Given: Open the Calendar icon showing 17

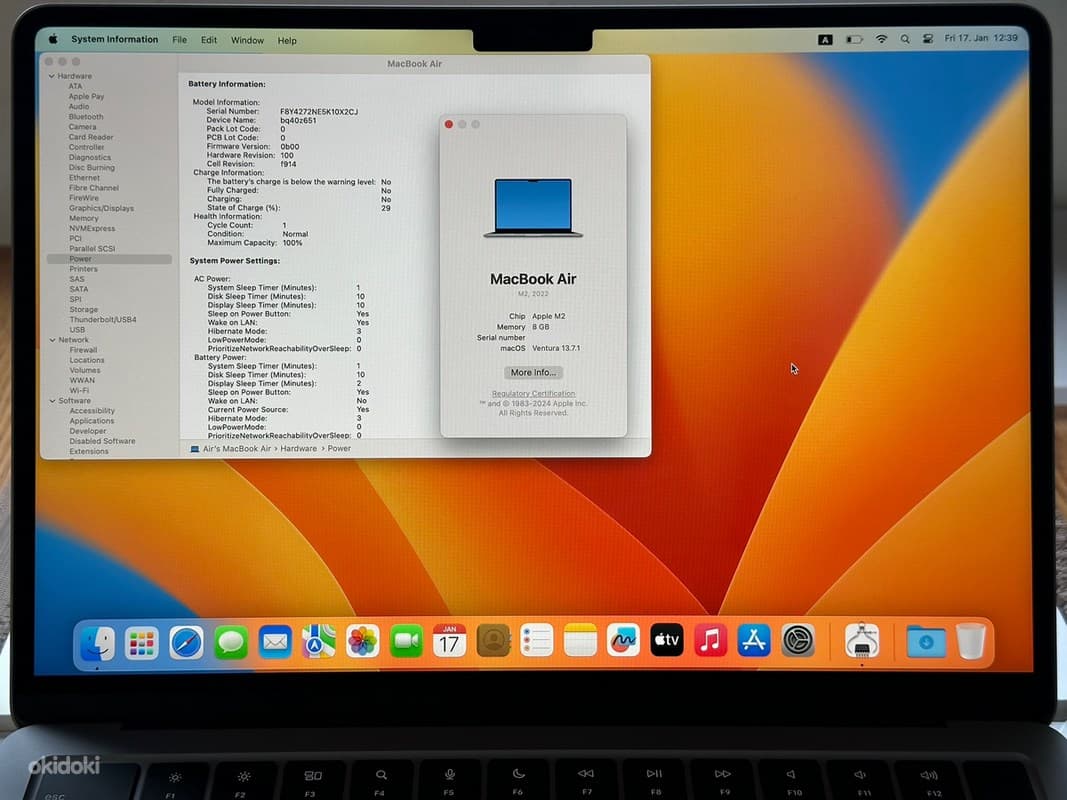Looking at the screenshot, I should [450, 641].
